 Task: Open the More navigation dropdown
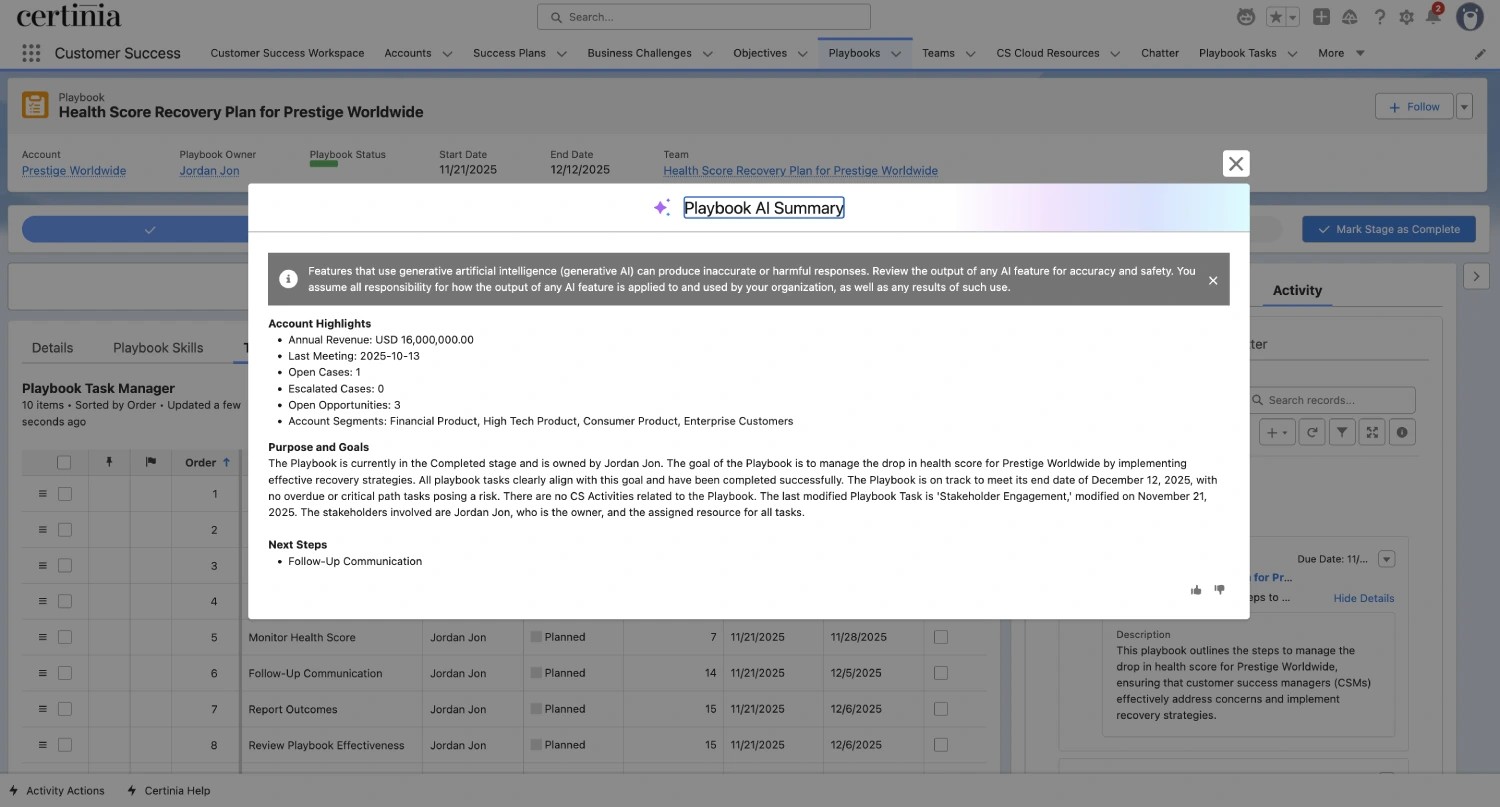tap(1341, 53)
